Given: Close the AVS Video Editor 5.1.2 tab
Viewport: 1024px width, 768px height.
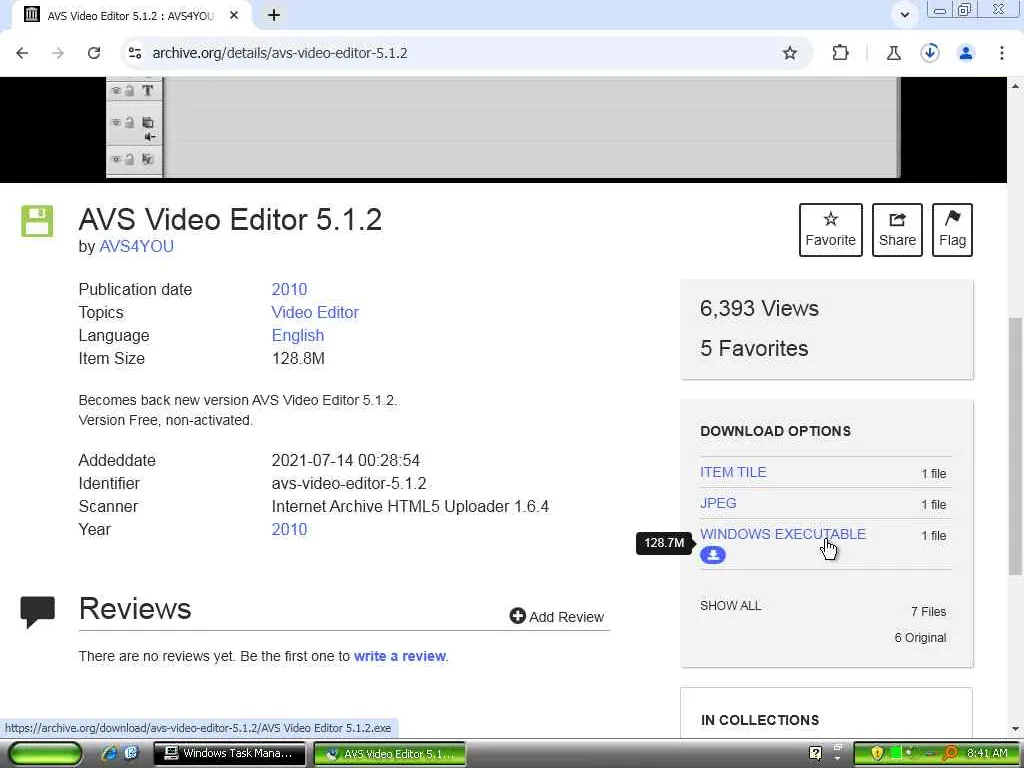Looking at the screenshot, I should pyautogui.click(x=234, y=15).
